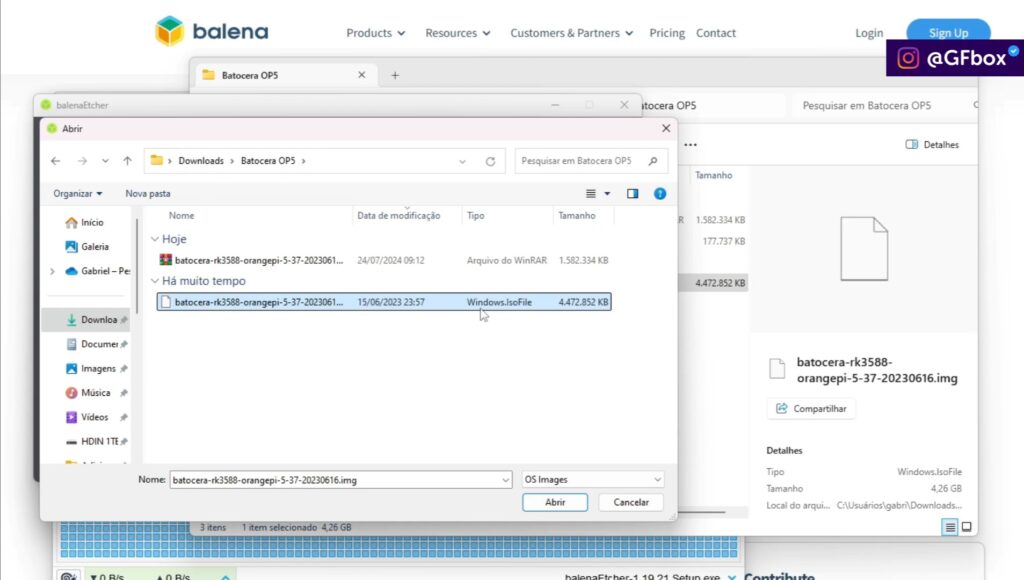Screen dimensions: 1024x580
Task: Add a new File Explorer tab
Action: click(395, 75)
